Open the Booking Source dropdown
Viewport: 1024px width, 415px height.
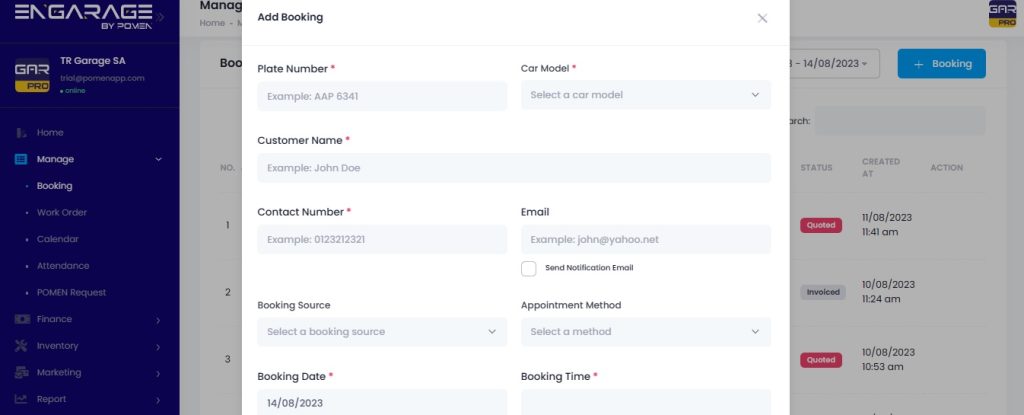(x=381, y=332)
